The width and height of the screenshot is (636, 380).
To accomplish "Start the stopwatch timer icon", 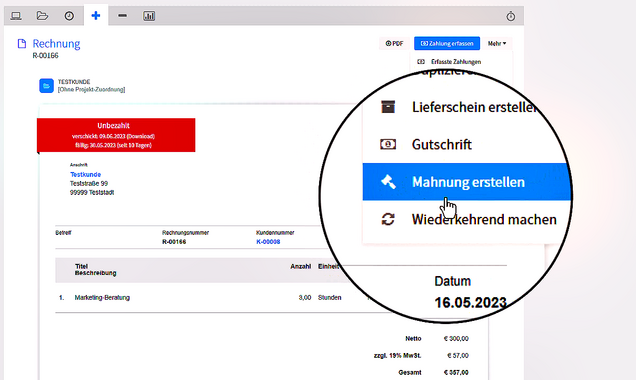I will pos(511,16).
